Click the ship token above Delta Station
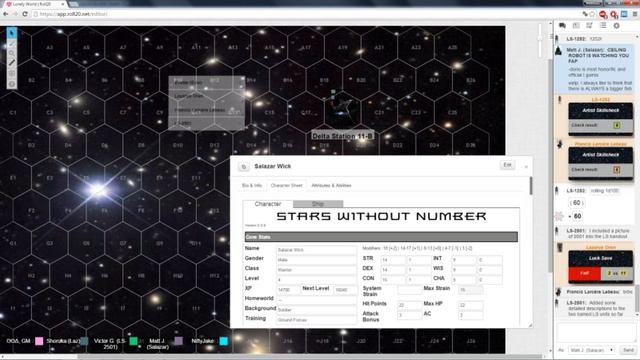The width and height of the screenshot is (640, 360). coord(342,108)
